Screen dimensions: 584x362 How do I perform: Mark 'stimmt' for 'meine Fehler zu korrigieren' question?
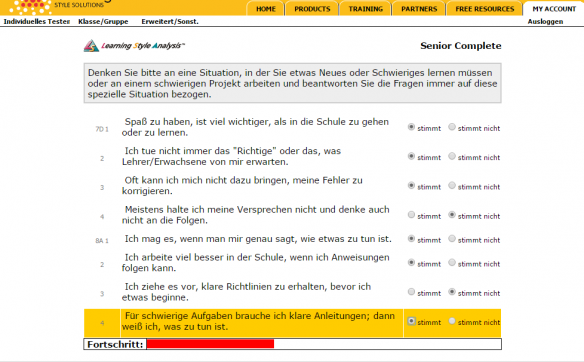[x=411, y=185]
